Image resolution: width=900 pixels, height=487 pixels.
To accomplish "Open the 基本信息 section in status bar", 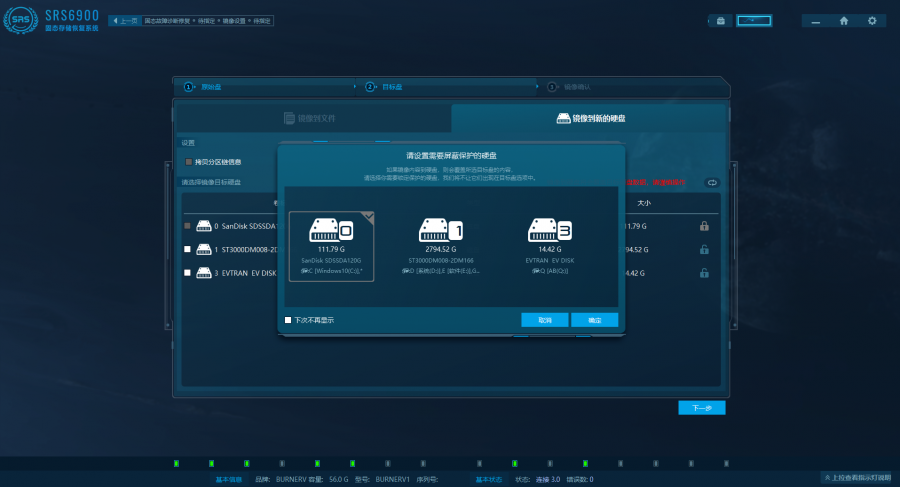I will pyautogui.click(x=228, y=479).
